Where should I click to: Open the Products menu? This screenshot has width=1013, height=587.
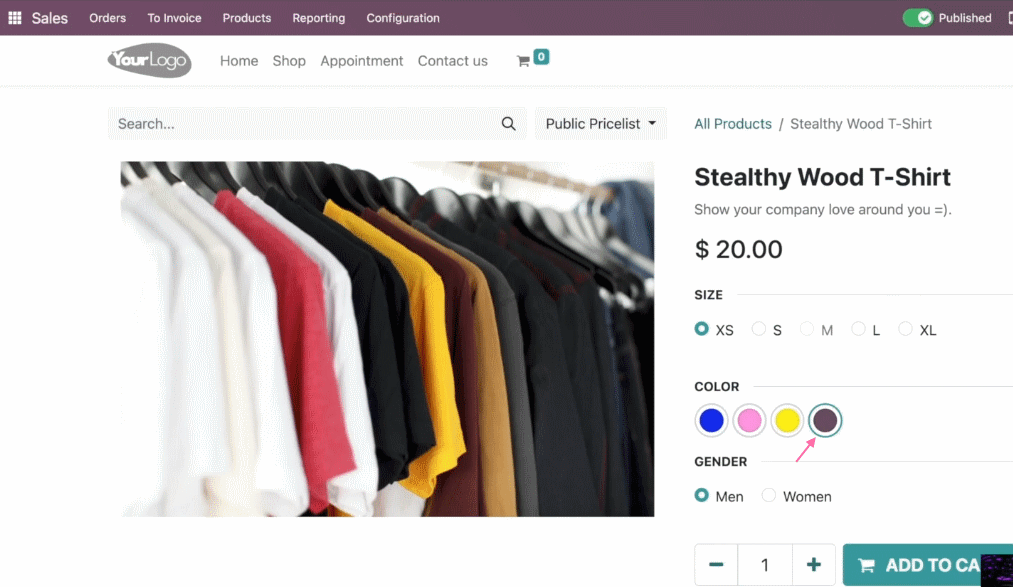247,18
